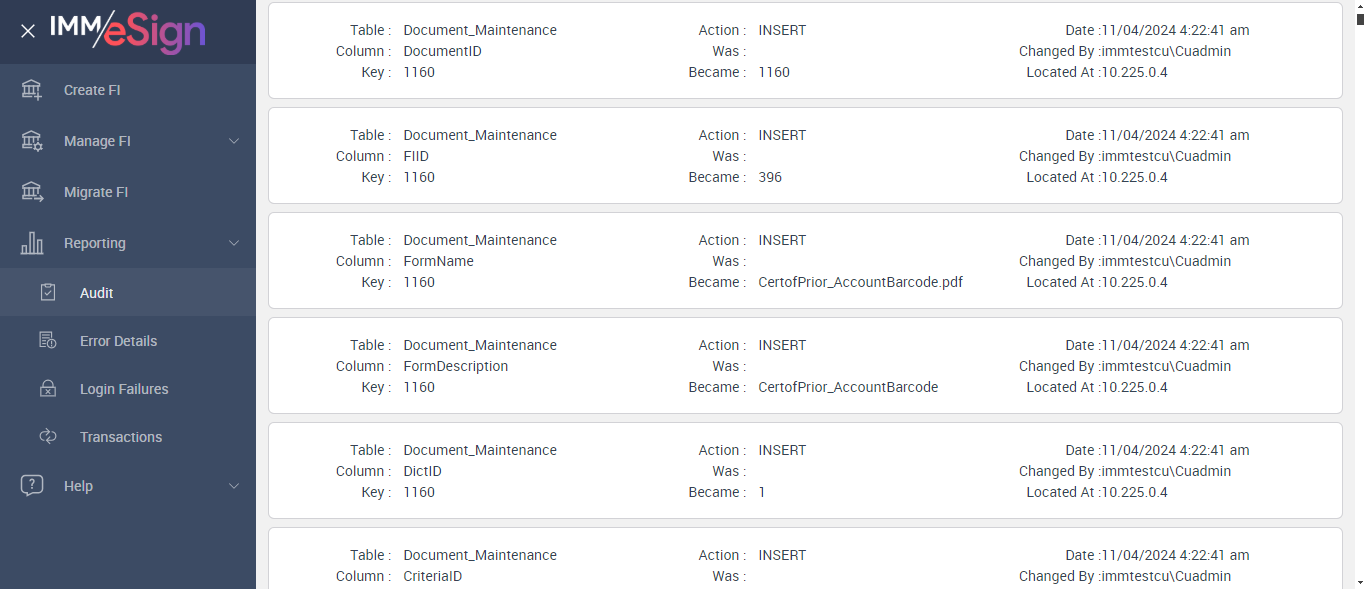The image size is (1366, 589).
Task: Click the Audit clipboard icon
Action: [48, 293]
